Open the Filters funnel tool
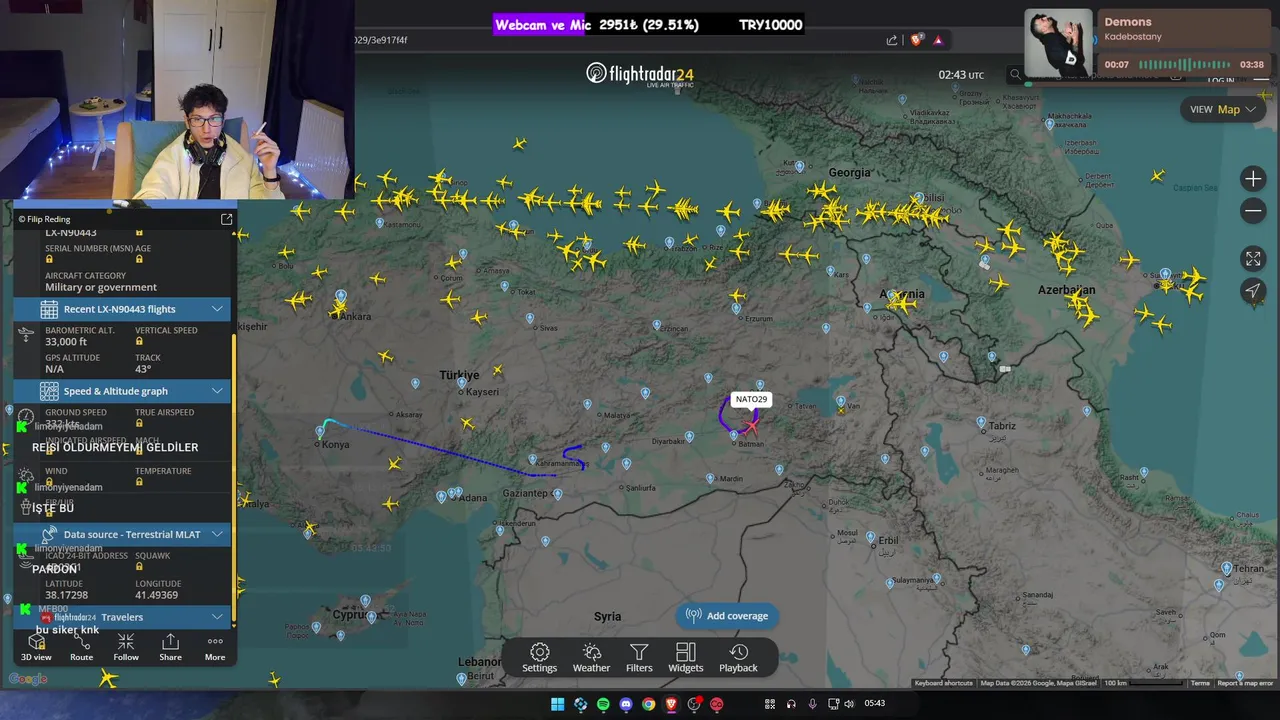 [x=639, y=658]
